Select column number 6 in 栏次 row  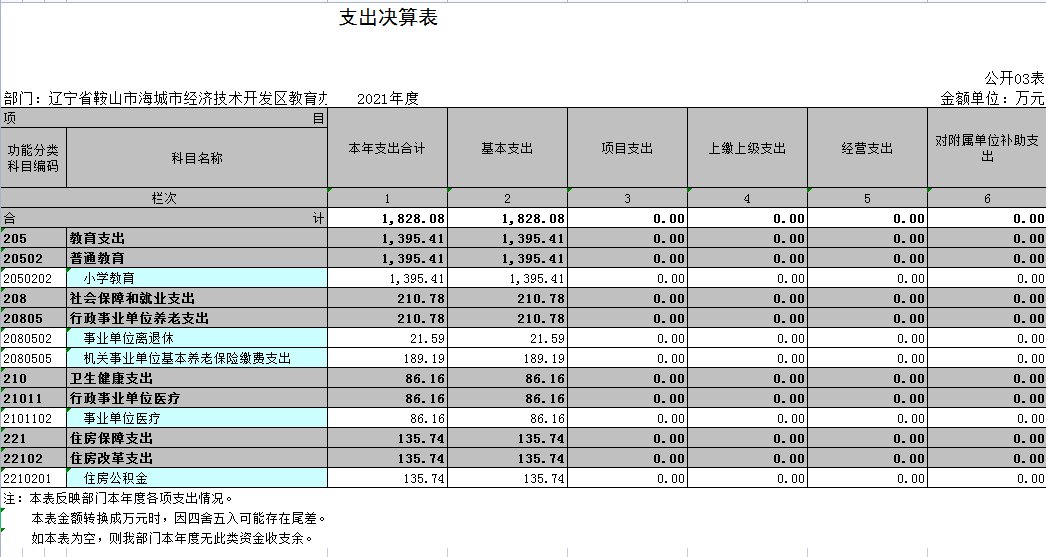[987, 198]
